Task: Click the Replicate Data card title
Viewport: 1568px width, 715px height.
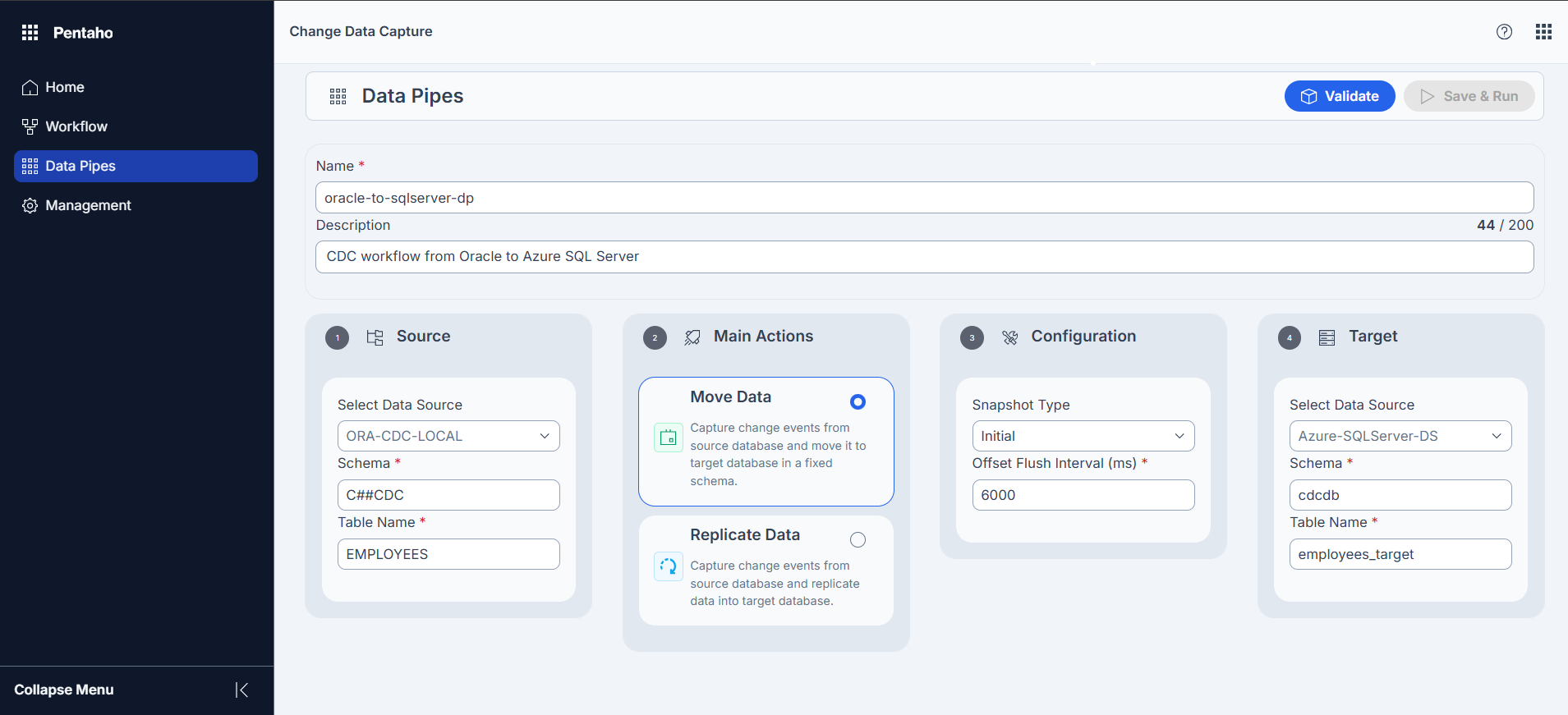Action: 745,535
